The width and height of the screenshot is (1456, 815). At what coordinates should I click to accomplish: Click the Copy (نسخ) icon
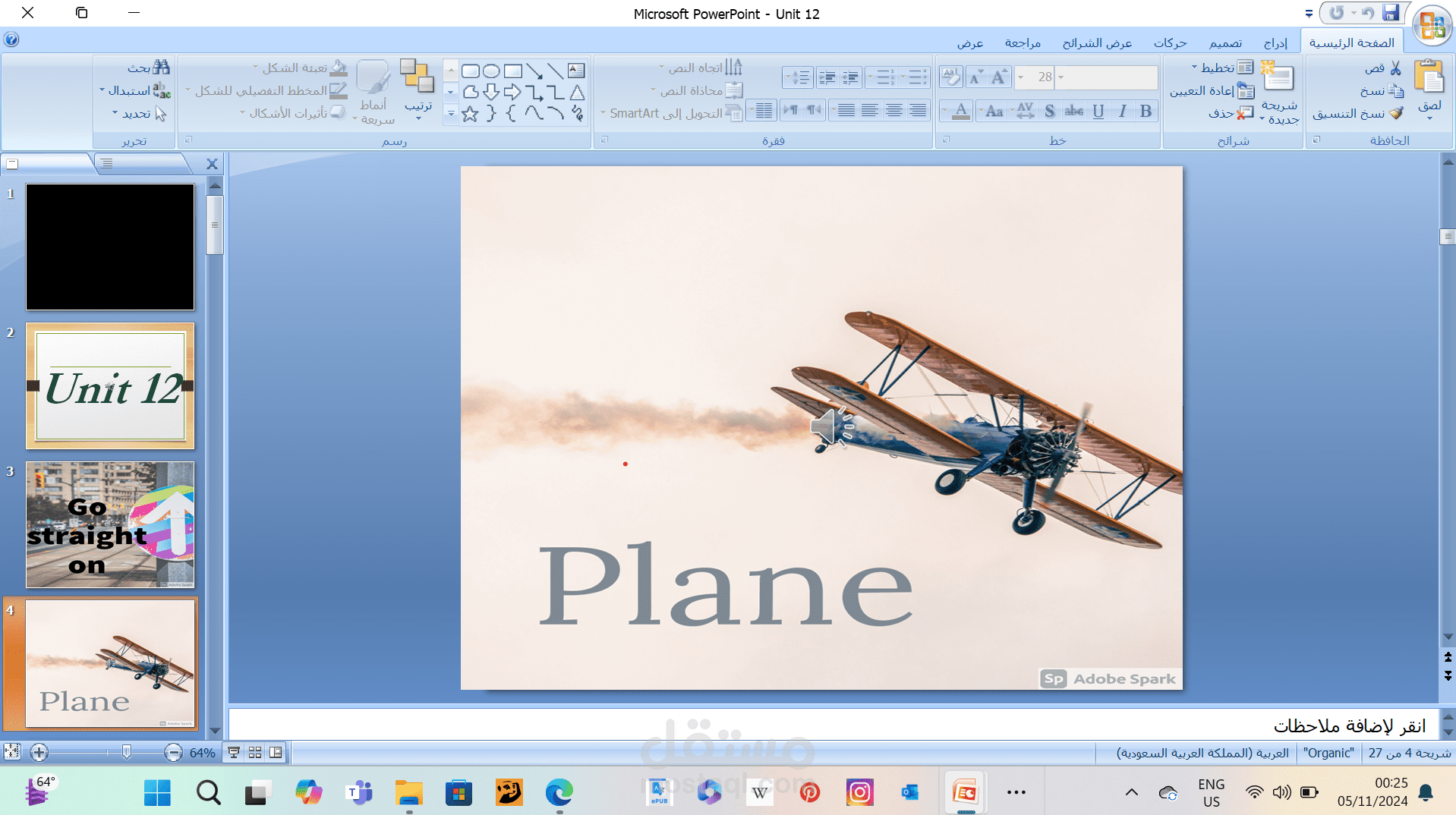tap(1396, 90)
